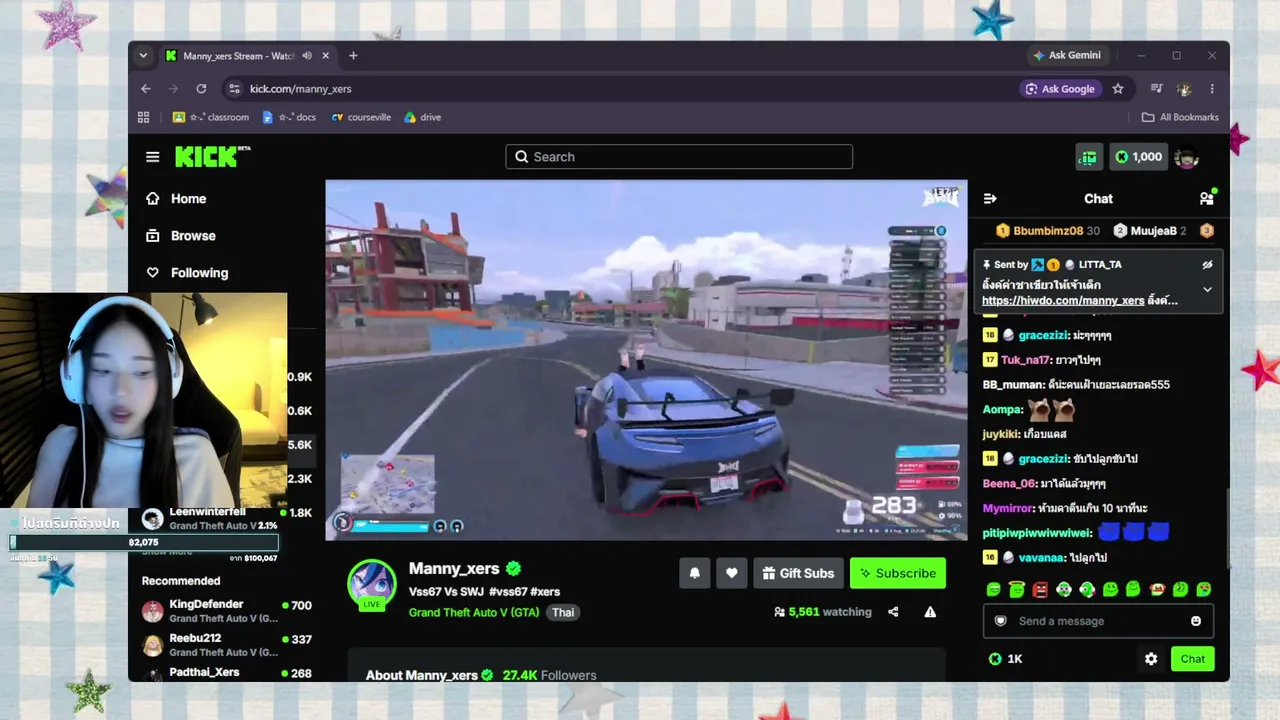Viewport: 1280px width, 720px height.
Task: Click the vavanaa username in chat
Action: tap(1042, 558)
